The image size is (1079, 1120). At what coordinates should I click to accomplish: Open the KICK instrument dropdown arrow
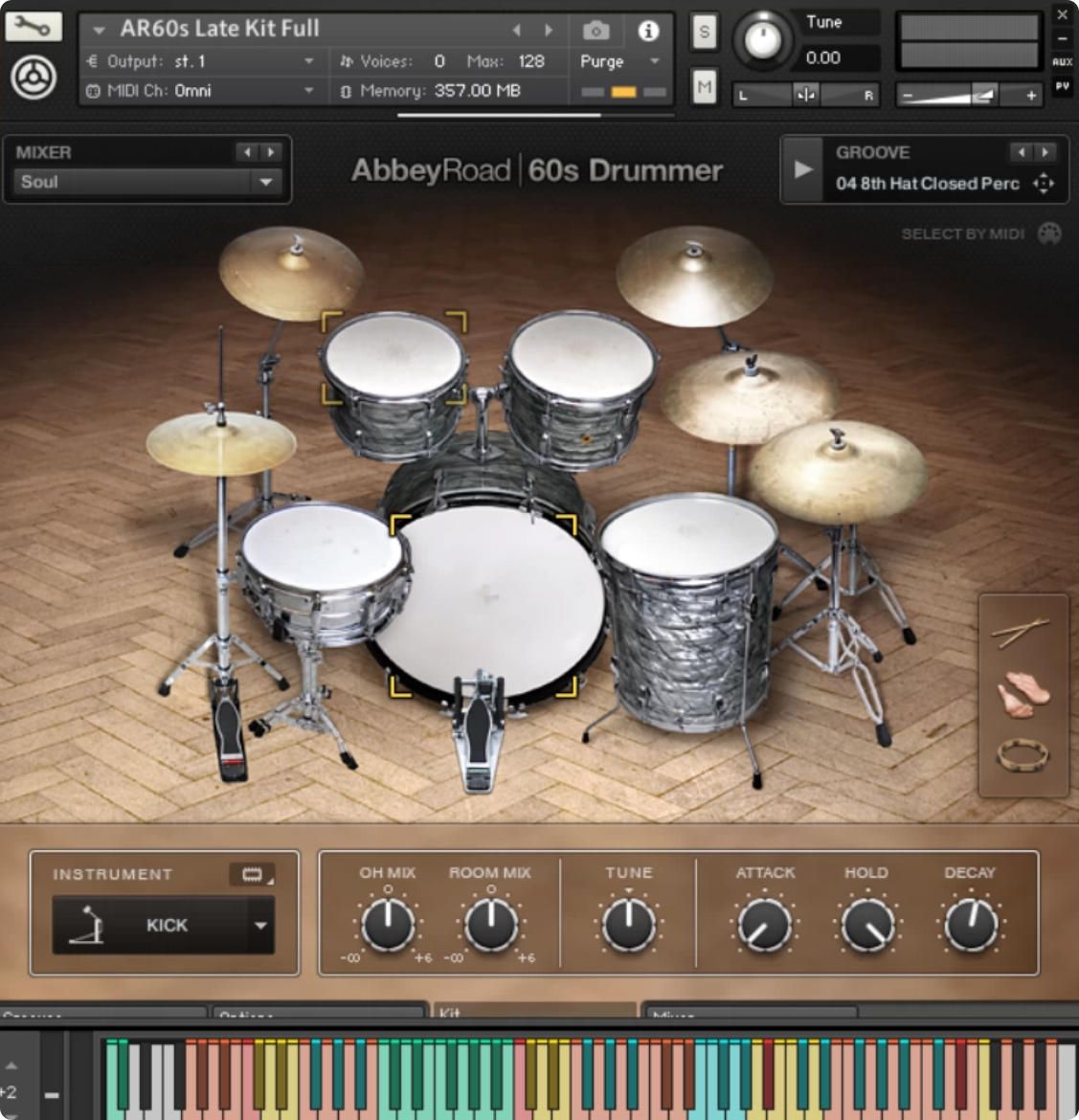tap(260, 925)
